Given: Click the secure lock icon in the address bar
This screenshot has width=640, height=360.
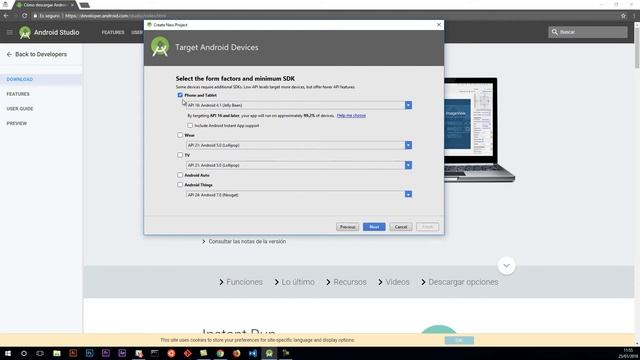Looking at the screenshot, I should pyautogui.click(x=36, y=16).
